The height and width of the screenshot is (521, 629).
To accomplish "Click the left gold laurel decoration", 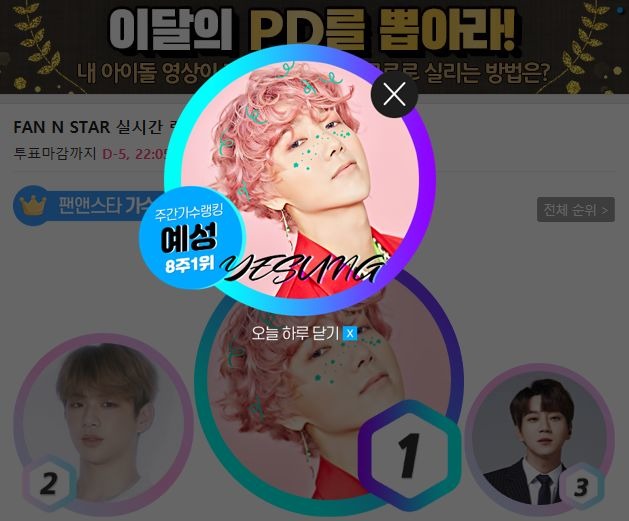I will [35, 45].
